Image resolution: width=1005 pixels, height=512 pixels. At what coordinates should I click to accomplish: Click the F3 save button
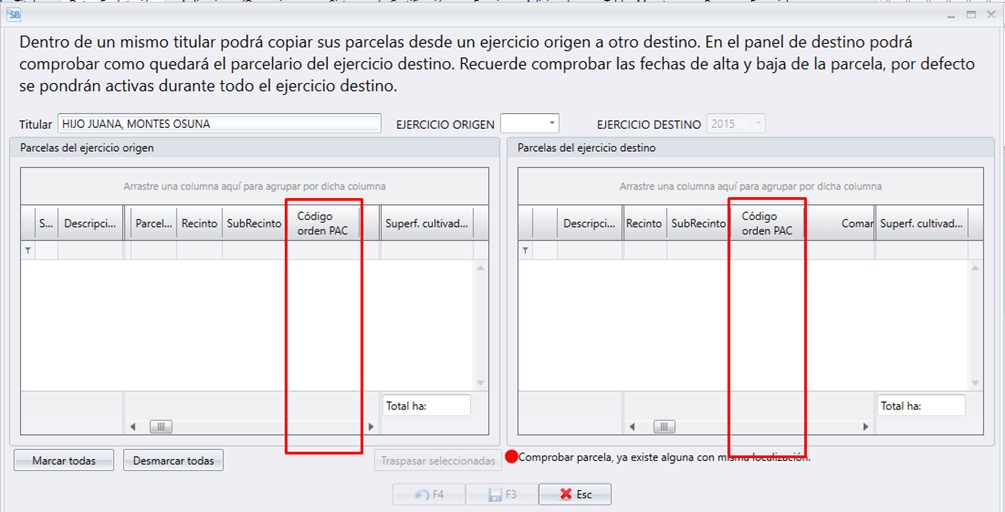503,494
